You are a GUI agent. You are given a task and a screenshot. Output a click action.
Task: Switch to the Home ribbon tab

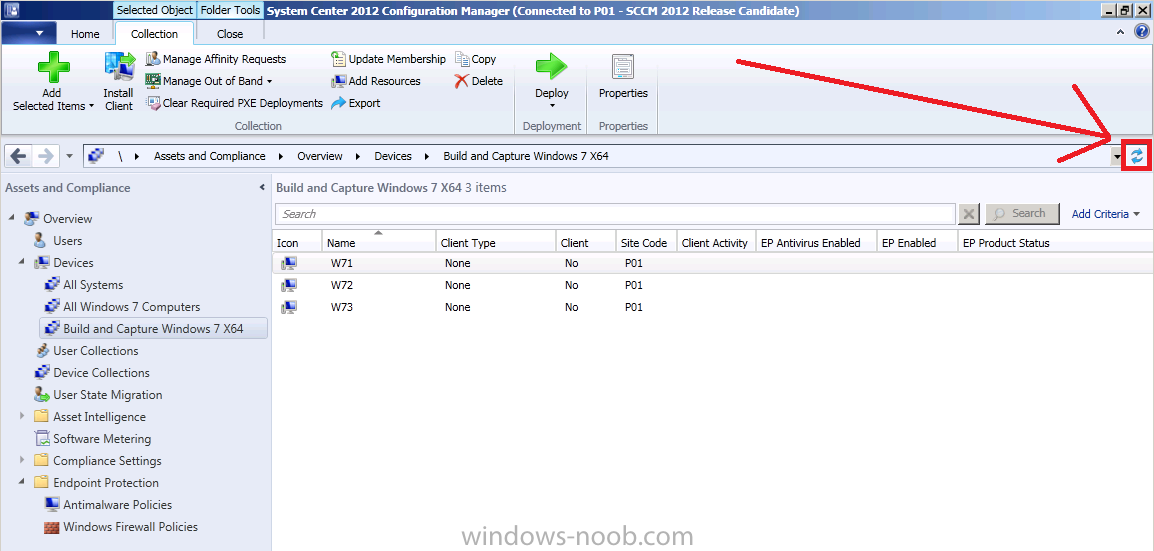85,34
